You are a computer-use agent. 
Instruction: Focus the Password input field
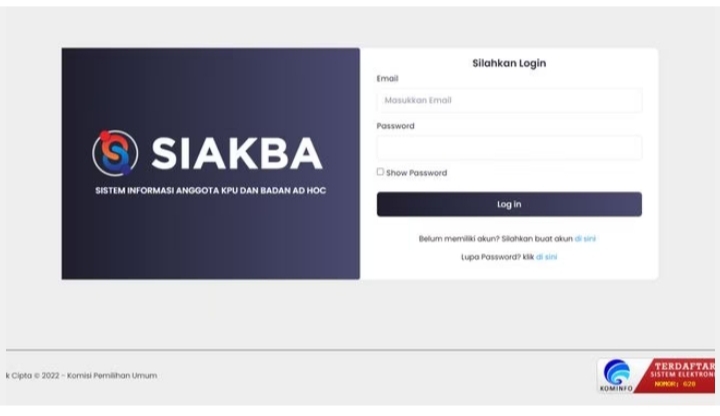(x=509, y=148)
